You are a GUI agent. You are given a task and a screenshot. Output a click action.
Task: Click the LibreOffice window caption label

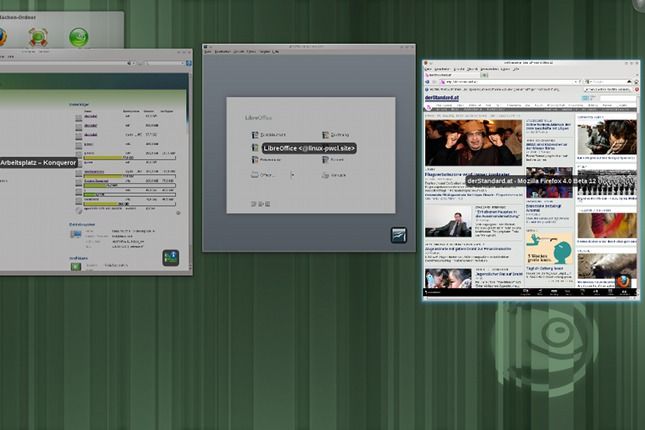[309, 148]
